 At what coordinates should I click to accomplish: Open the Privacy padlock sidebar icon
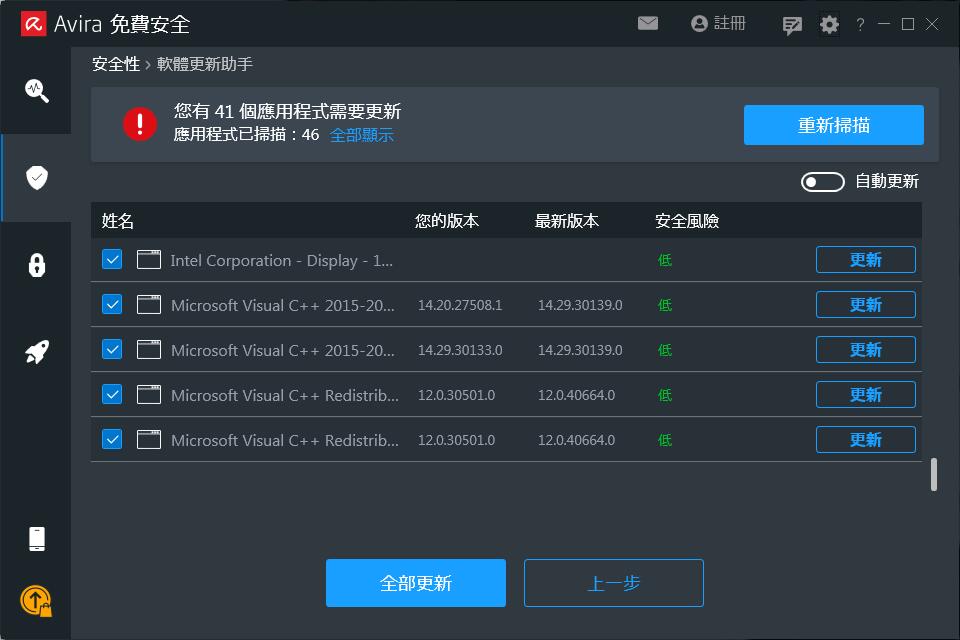click(x=37, y=265)
